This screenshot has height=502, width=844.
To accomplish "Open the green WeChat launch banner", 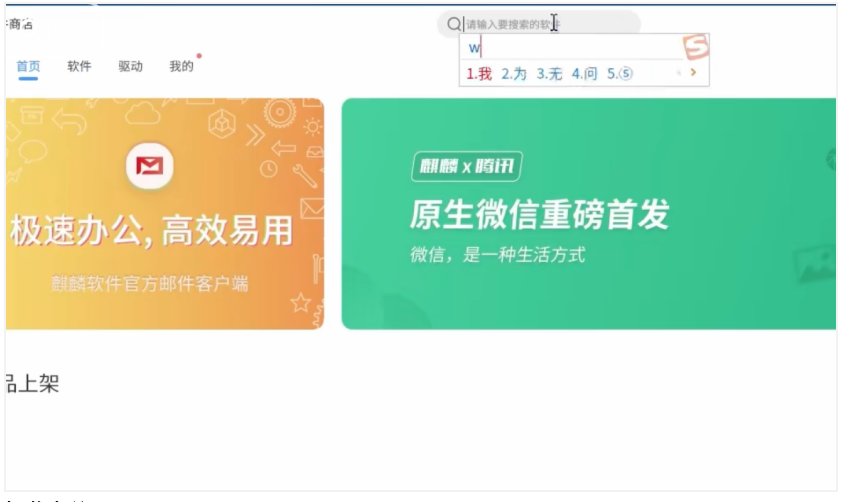I will pos(589,214).
